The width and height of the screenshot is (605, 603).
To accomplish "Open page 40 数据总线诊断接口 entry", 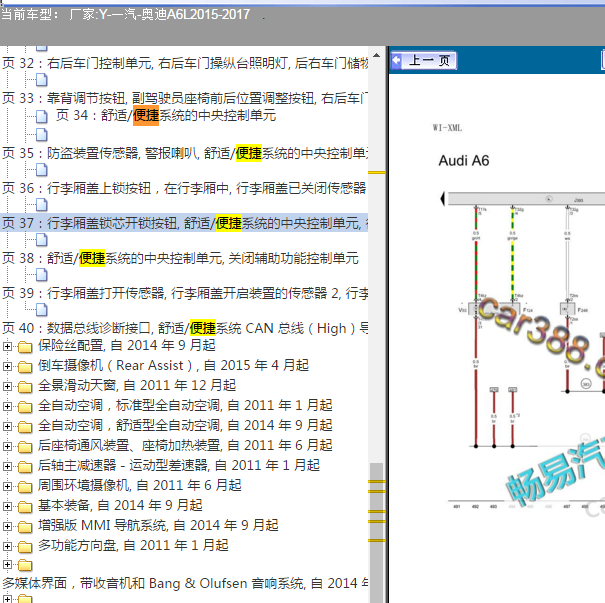I will pos(185,328).
